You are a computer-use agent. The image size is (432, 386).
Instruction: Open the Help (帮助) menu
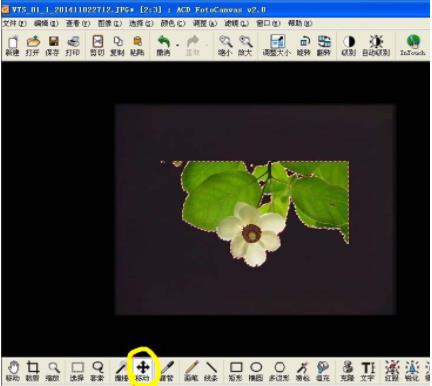tap(300, 23)
